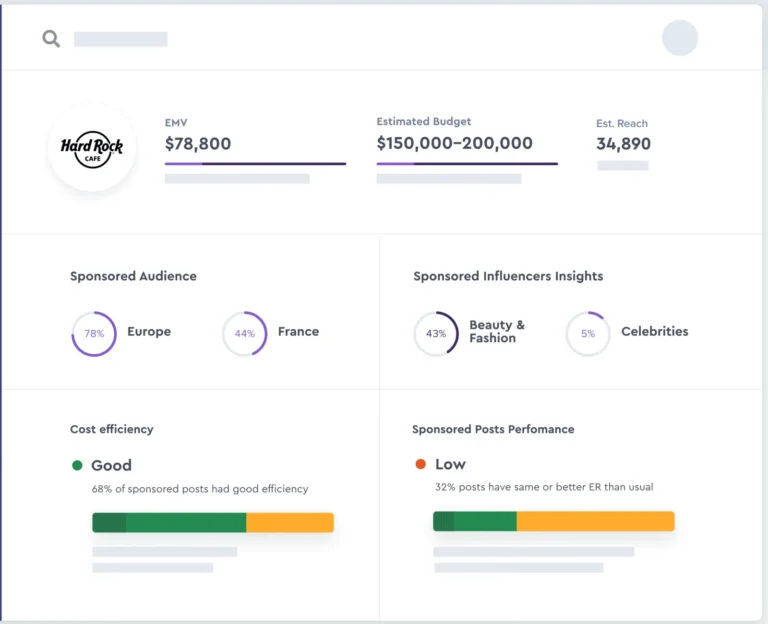The image size is (768, 624).
Task: Click the Sponsored Audience heading
Action: [133, 276]
